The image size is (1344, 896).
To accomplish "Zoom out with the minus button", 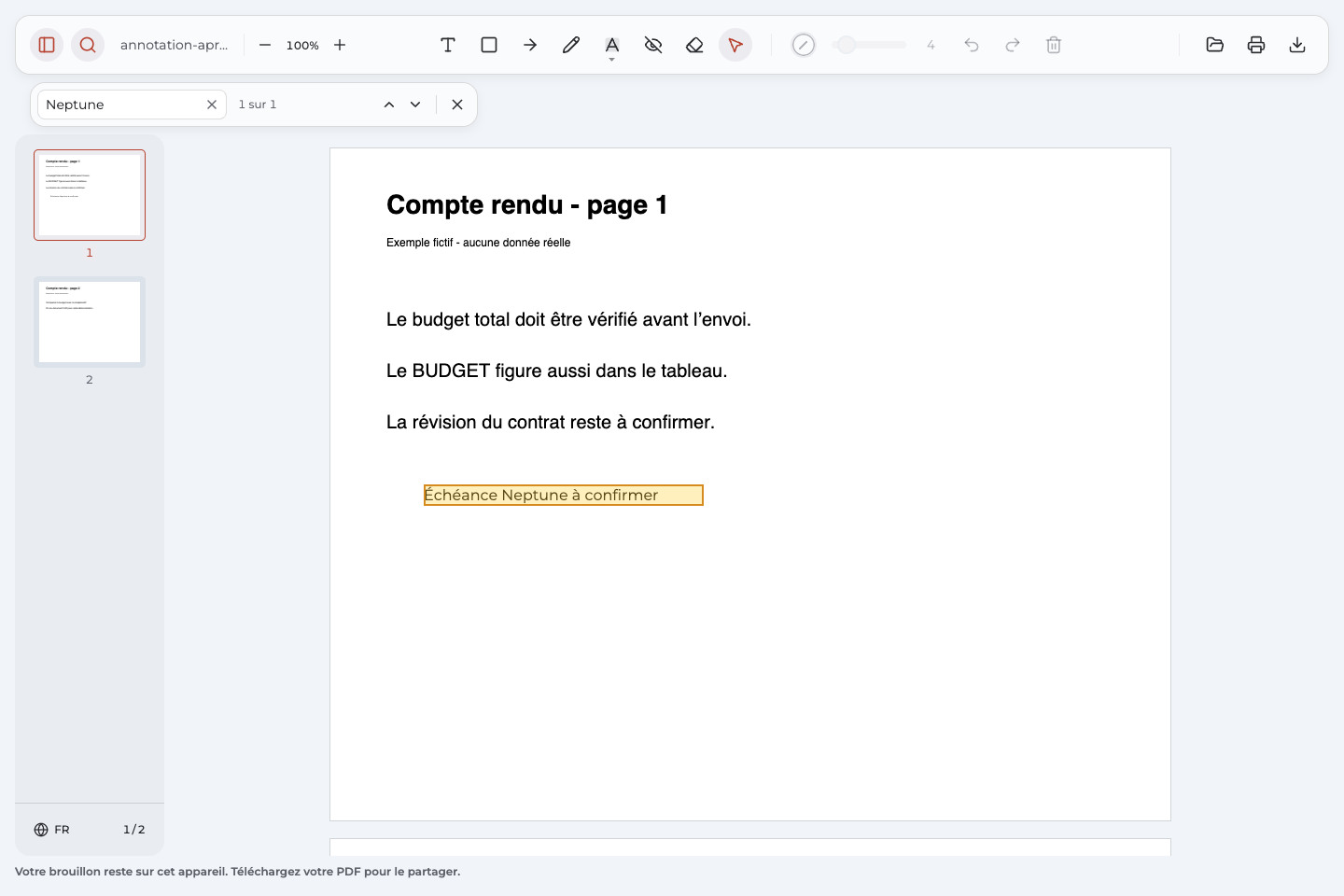I will coord(265,45).
